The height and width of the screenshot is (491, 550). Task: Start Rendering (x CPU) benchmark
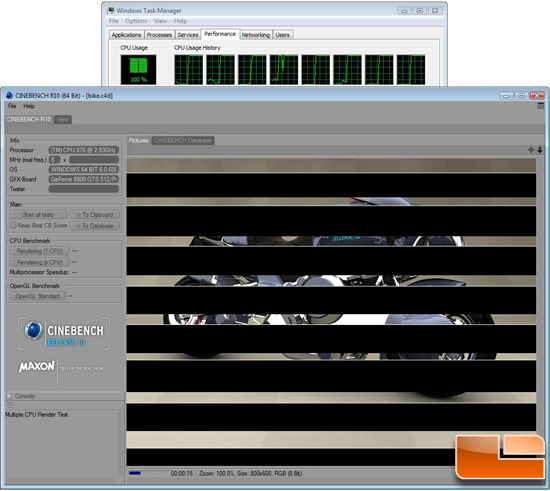(x=40, y=262)
